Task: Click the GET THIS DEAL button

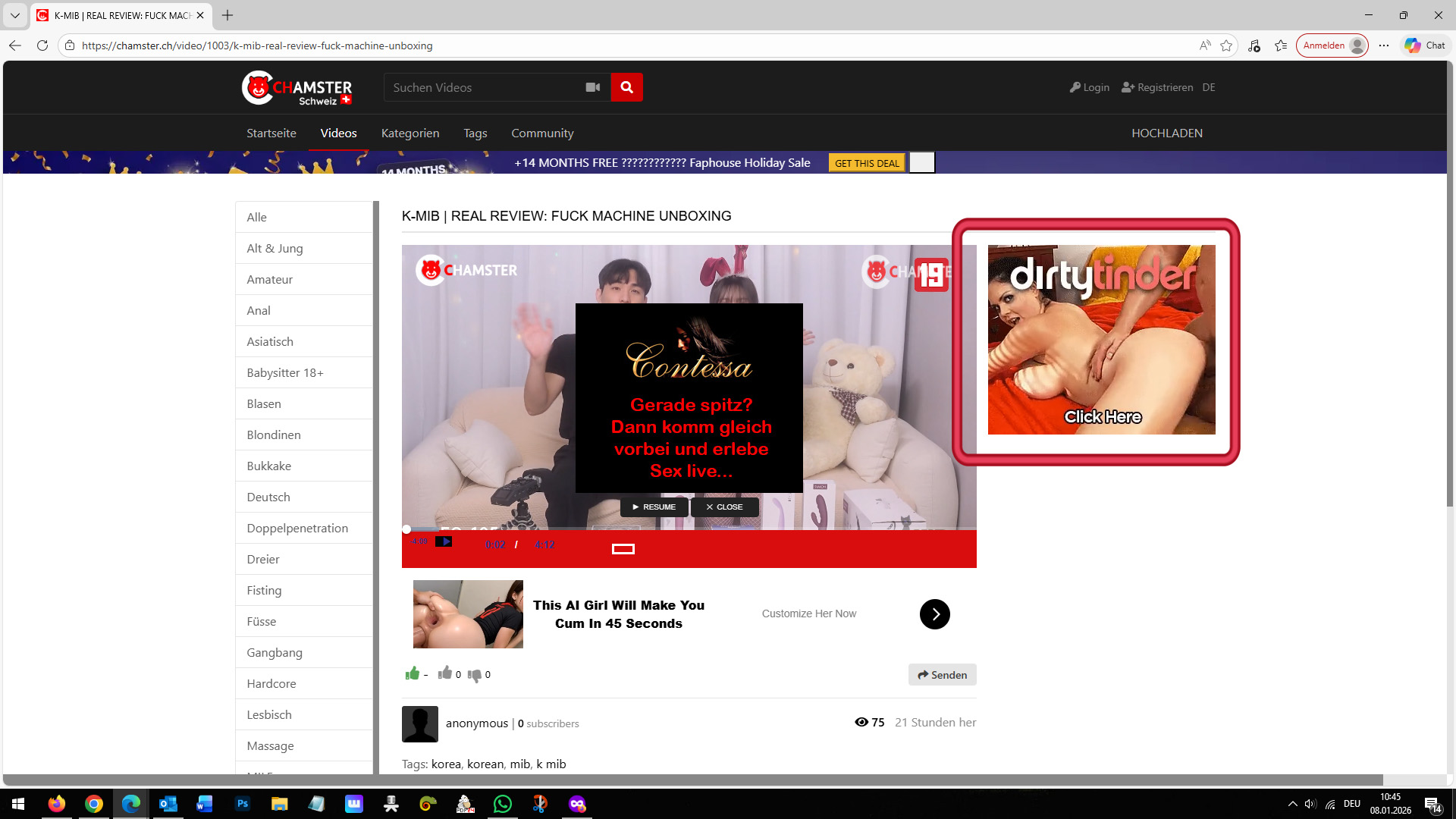Action: 866,163
